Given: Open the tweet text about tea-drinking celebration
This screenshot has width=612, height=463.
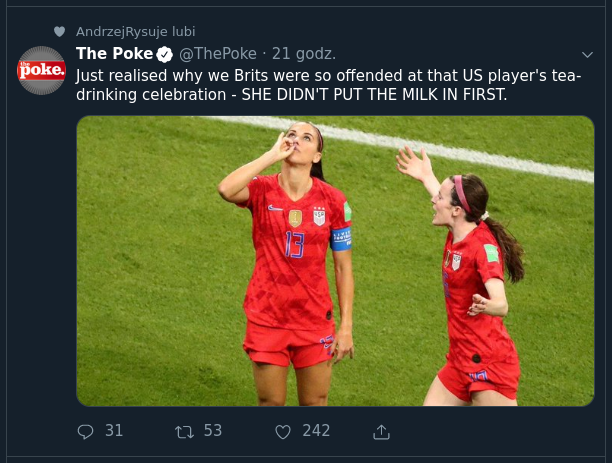Looking at the screenshot, I should click(329, 85).
